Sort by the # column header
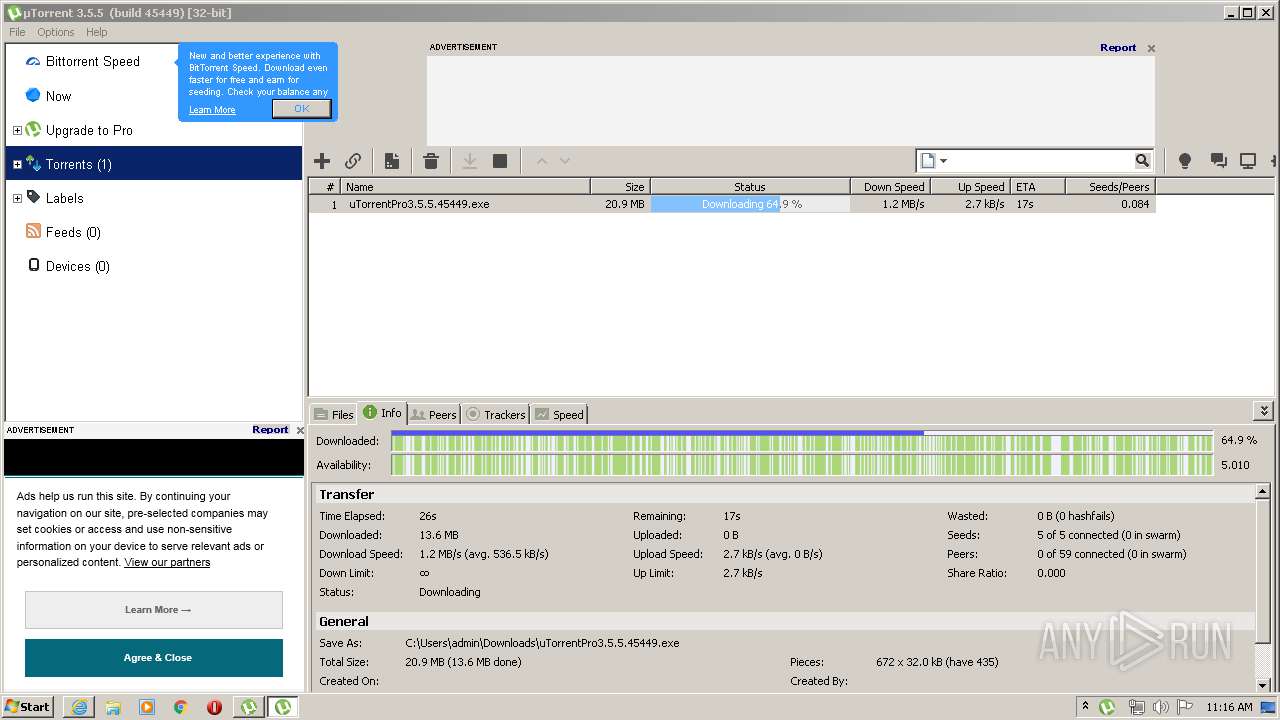The image size is (1280, 720). click(x=324, y=187)
